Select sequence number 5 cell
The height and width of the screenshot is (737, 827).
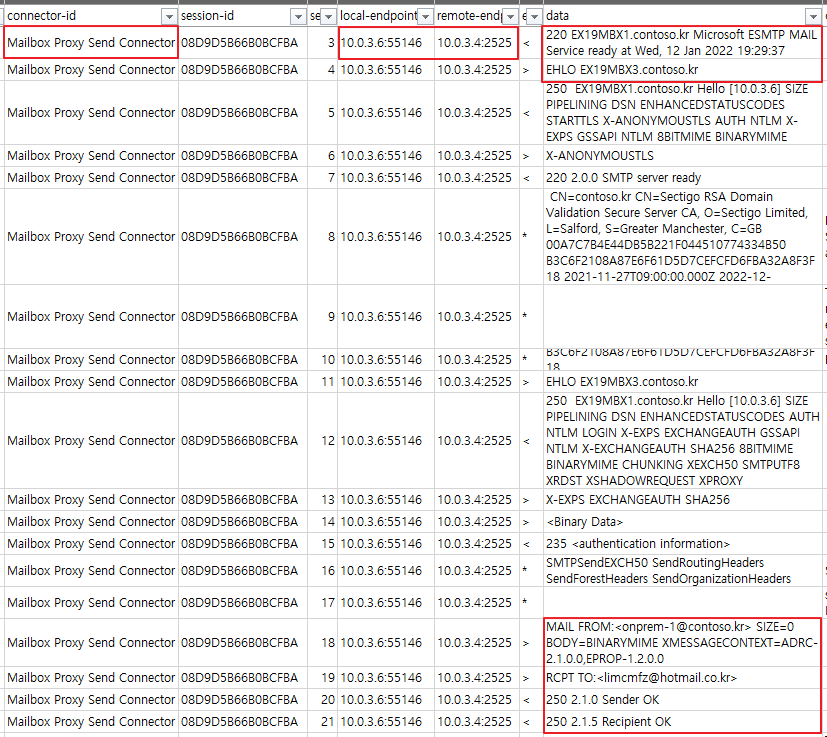click(322, 113)
